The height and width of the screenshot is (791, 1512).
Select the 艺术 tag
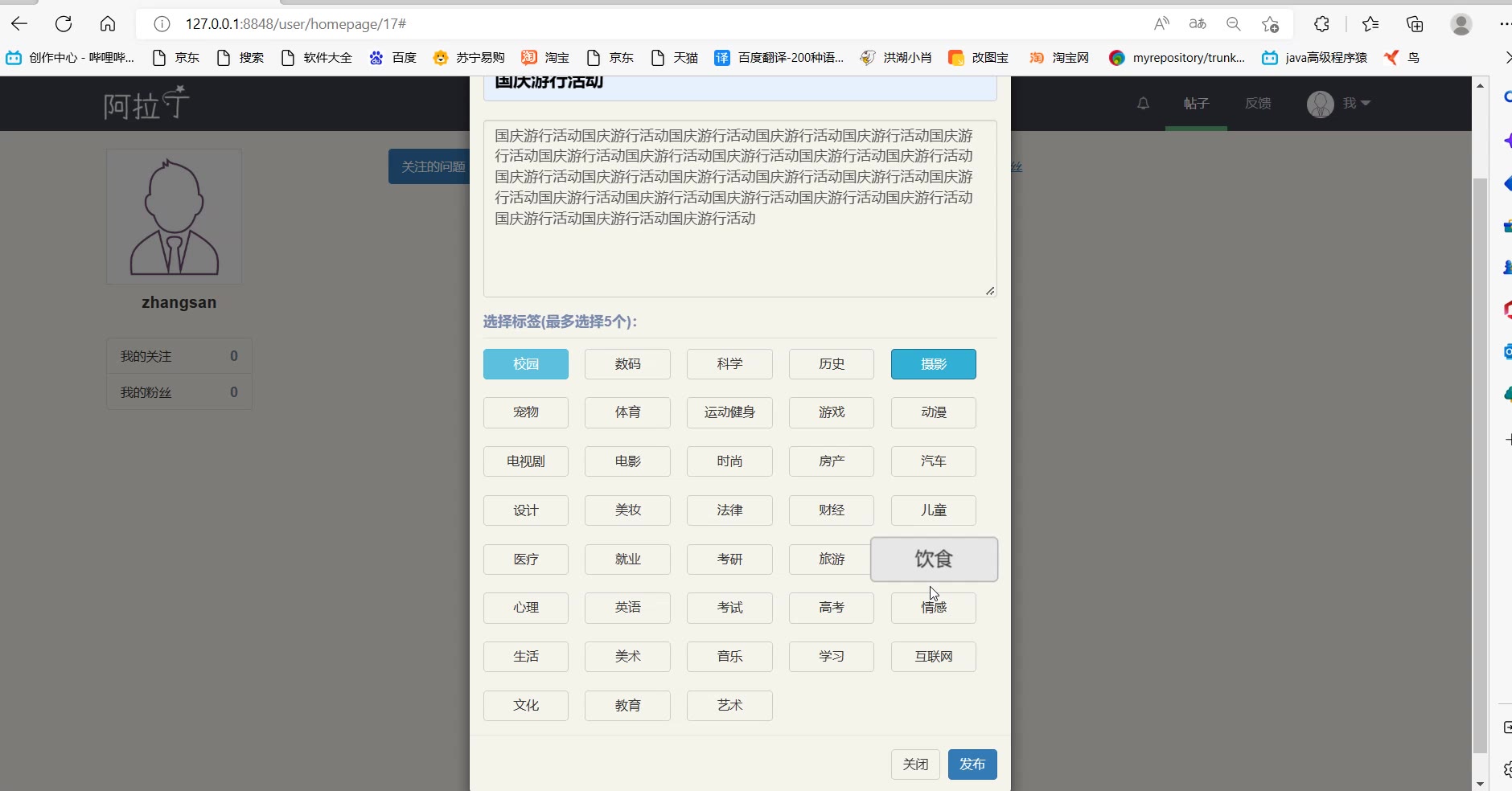[729, 706]
